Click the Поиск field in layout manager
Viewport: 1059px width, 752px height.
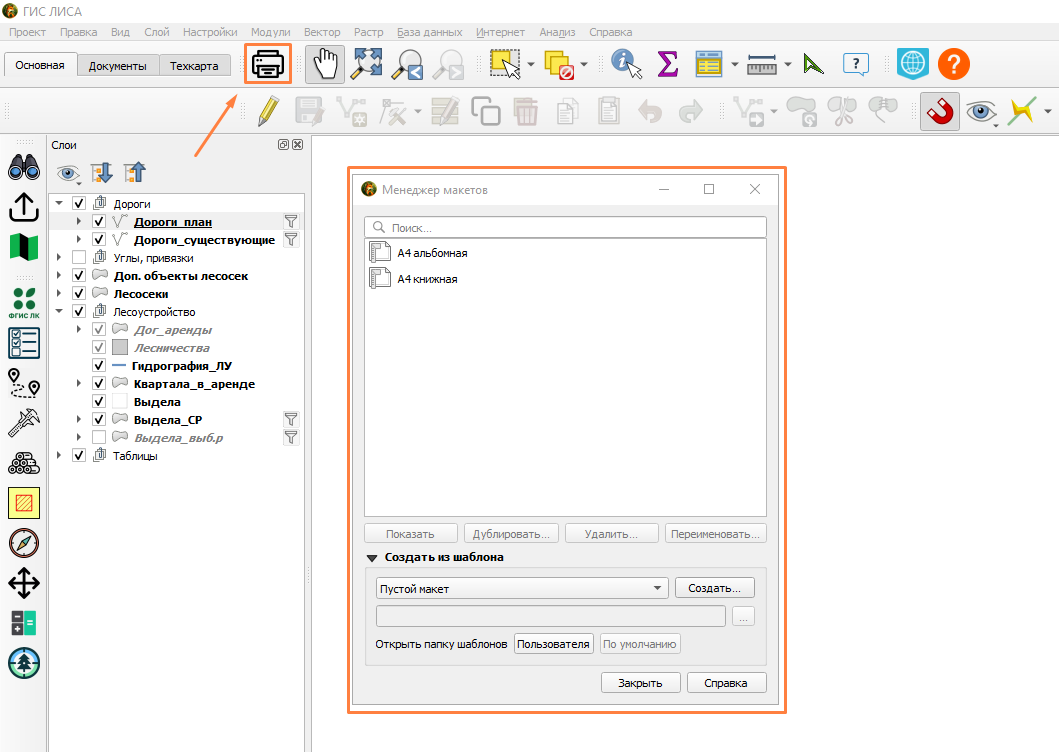tap(565, 228)
